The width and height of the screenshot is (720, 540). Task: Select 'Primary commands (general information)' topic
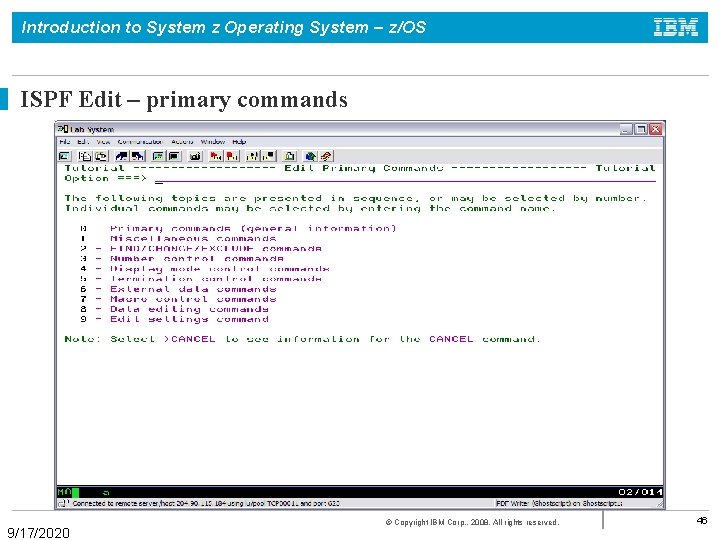(253, 228)
